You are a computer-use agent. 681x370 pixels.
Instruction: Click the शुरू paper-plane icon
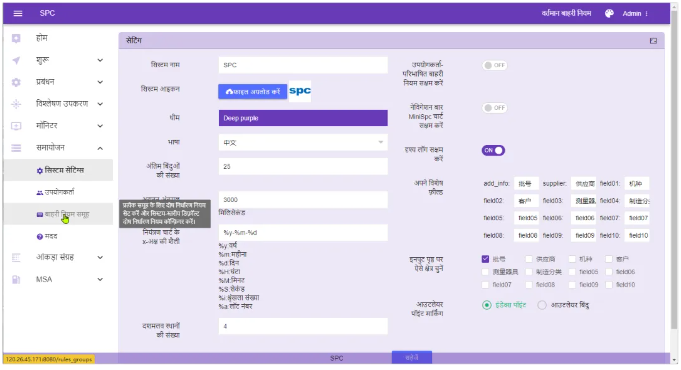[16, 60]
